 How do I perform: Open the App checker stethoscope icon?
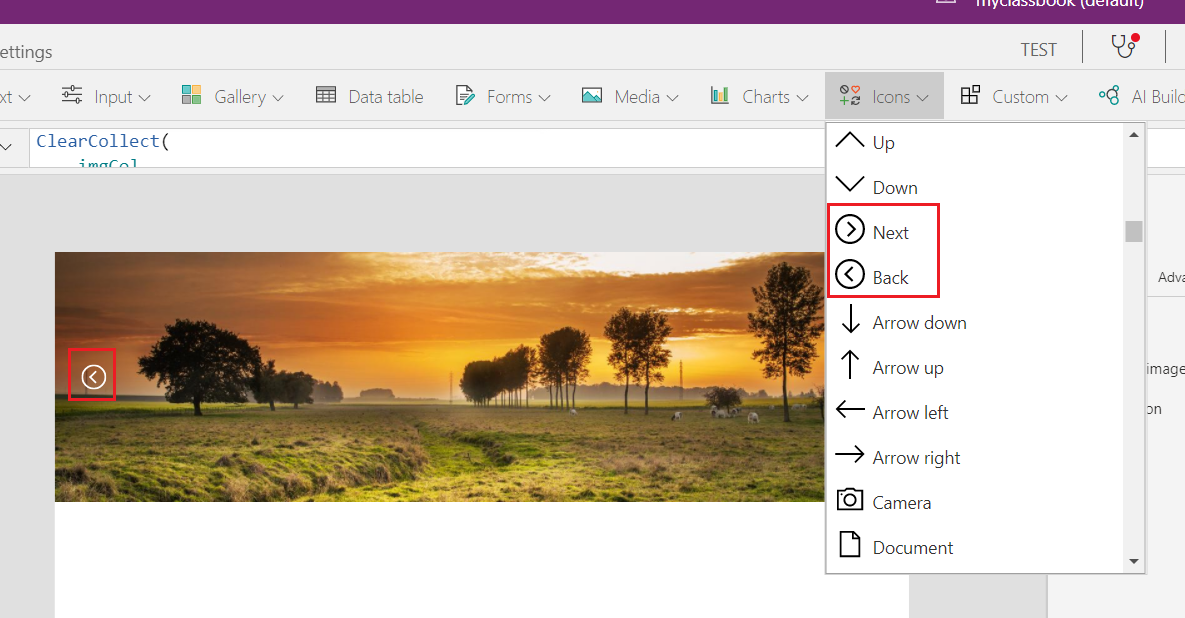(1122, 46)
